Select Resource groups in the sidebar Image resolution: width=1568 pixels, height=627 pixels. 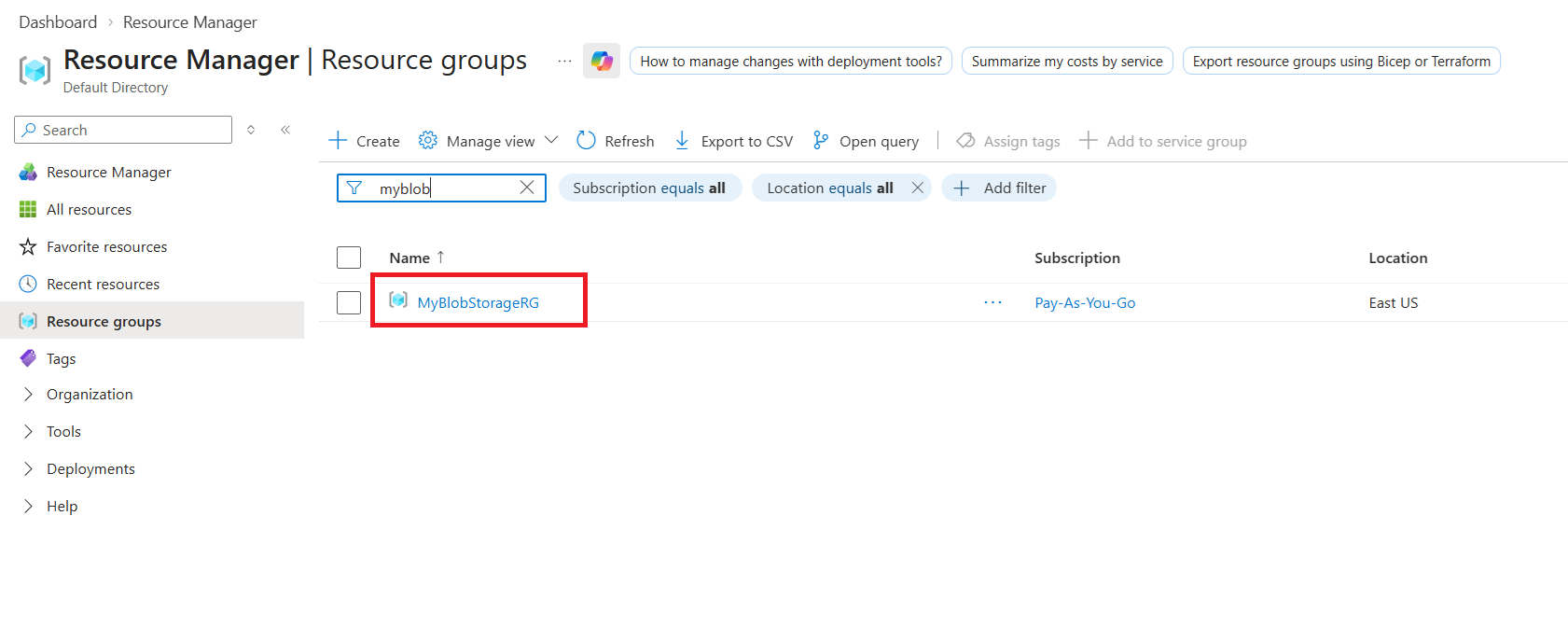click(152, 321)
